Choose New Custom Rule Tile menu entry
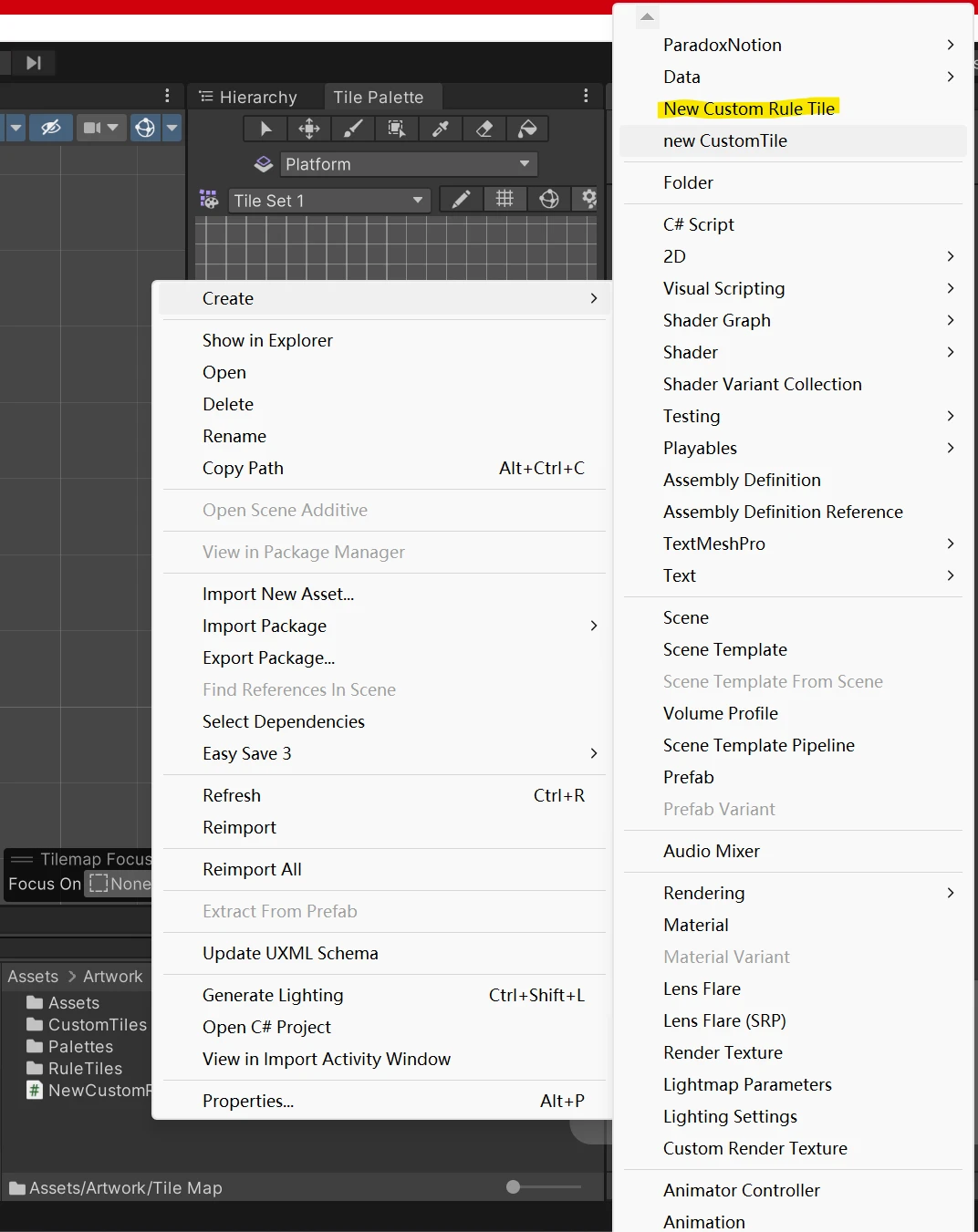The width and height of the screenshot is (978, 1232). point(748,109)
